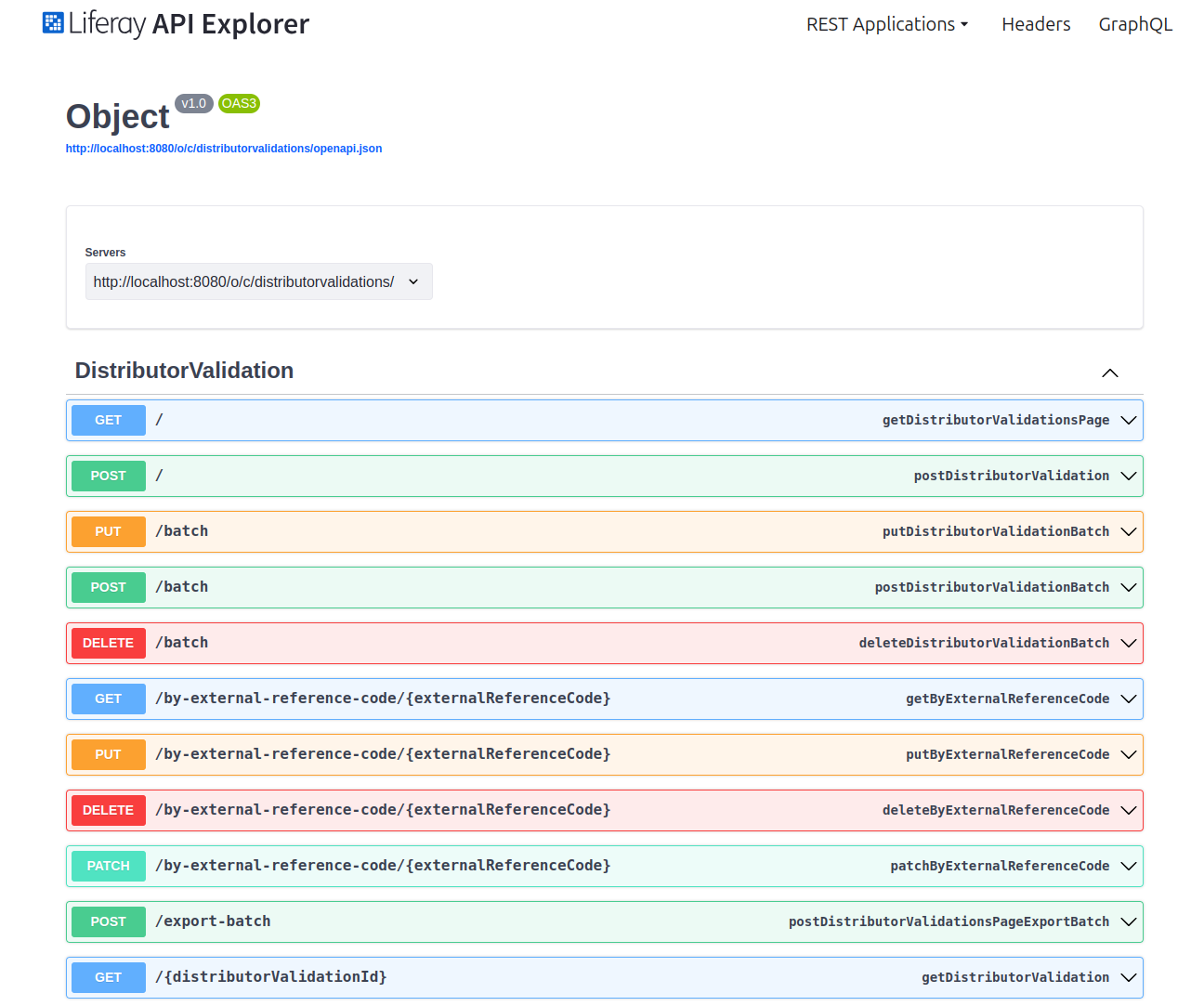
Task: Open the Headers menu item
Action: 1035,24
